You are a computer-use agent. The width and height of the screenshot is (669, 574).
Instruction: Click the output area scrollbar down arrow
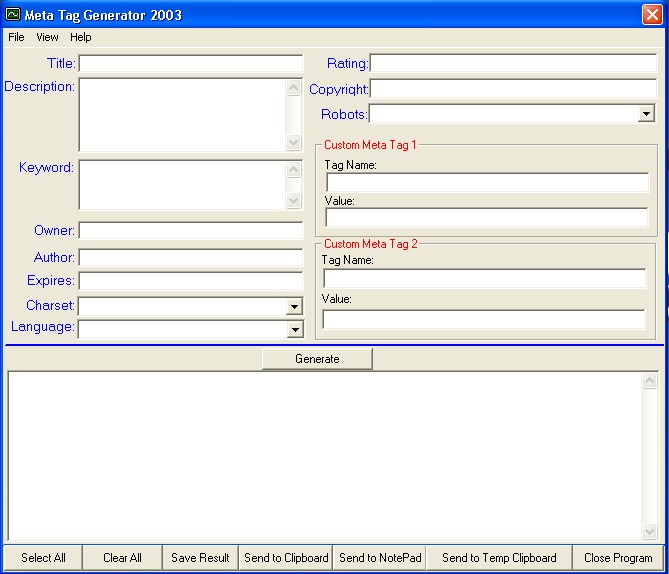click(649, 531)
